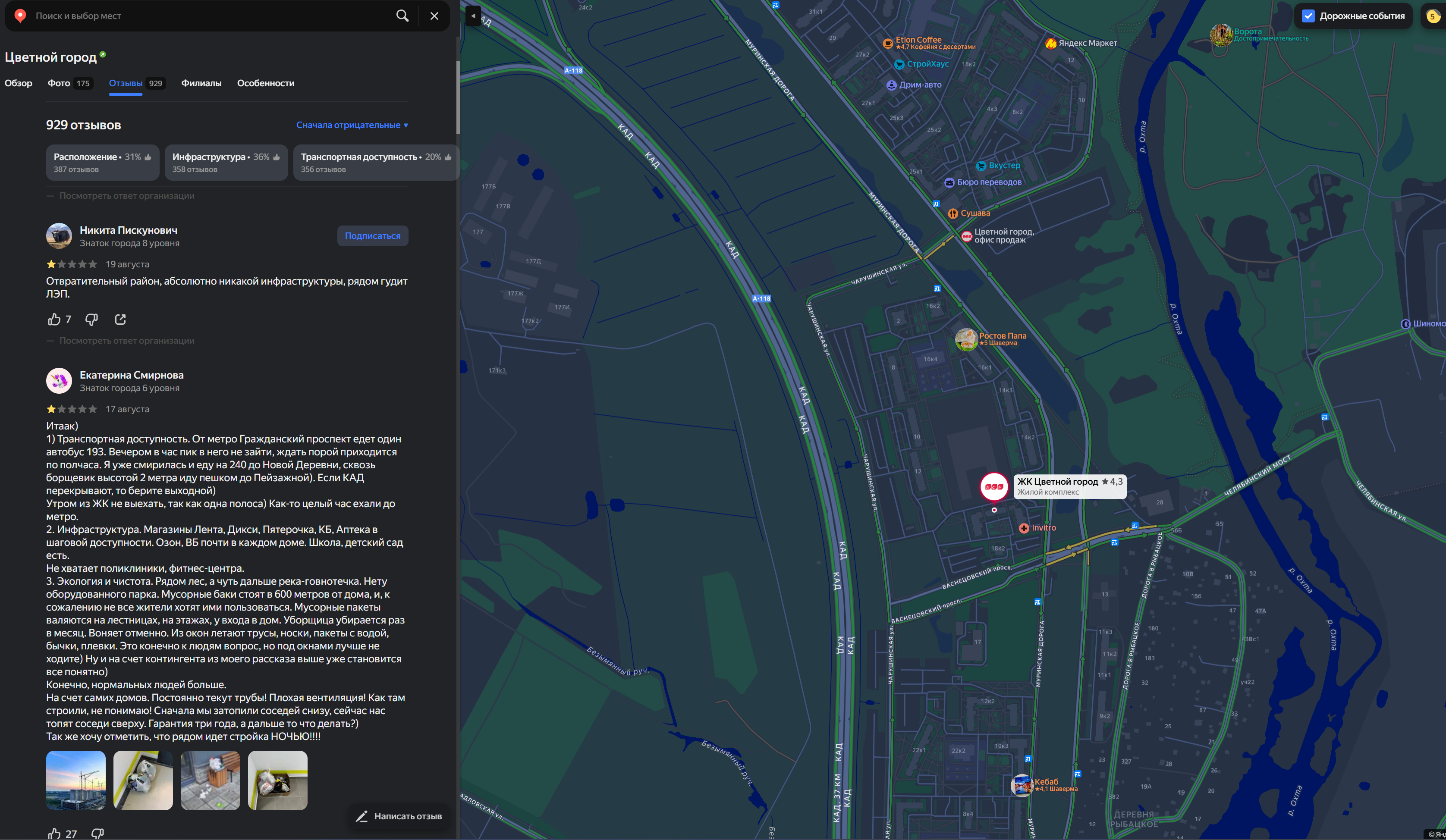This screenshot has width=1446, height=840.
Task: Clear the search with the X icon
Action: pos(434,16)
